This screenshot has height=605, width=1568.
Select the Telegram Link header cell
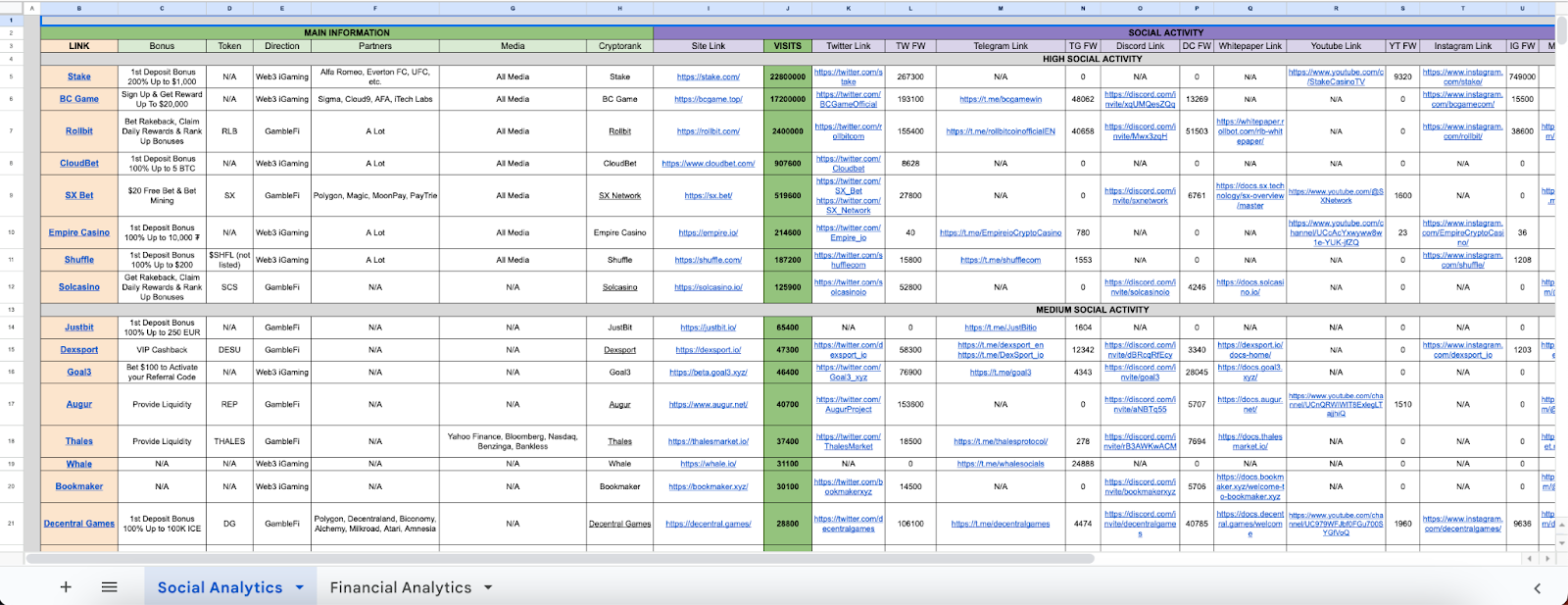pyautogui.click(x=1001, y=46)
